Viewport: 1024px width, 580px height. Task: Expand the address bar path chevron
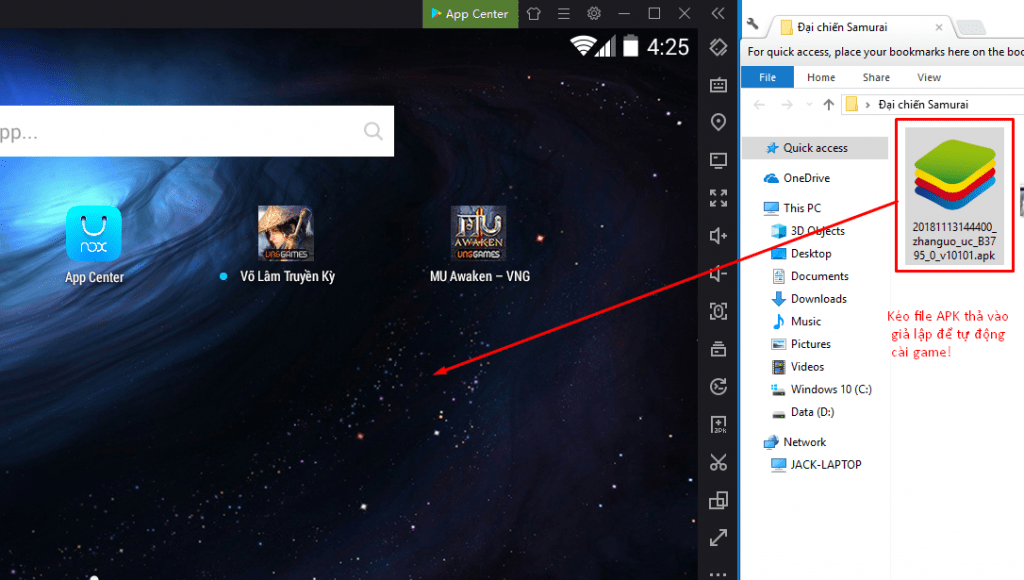click(x=867, y=105)
